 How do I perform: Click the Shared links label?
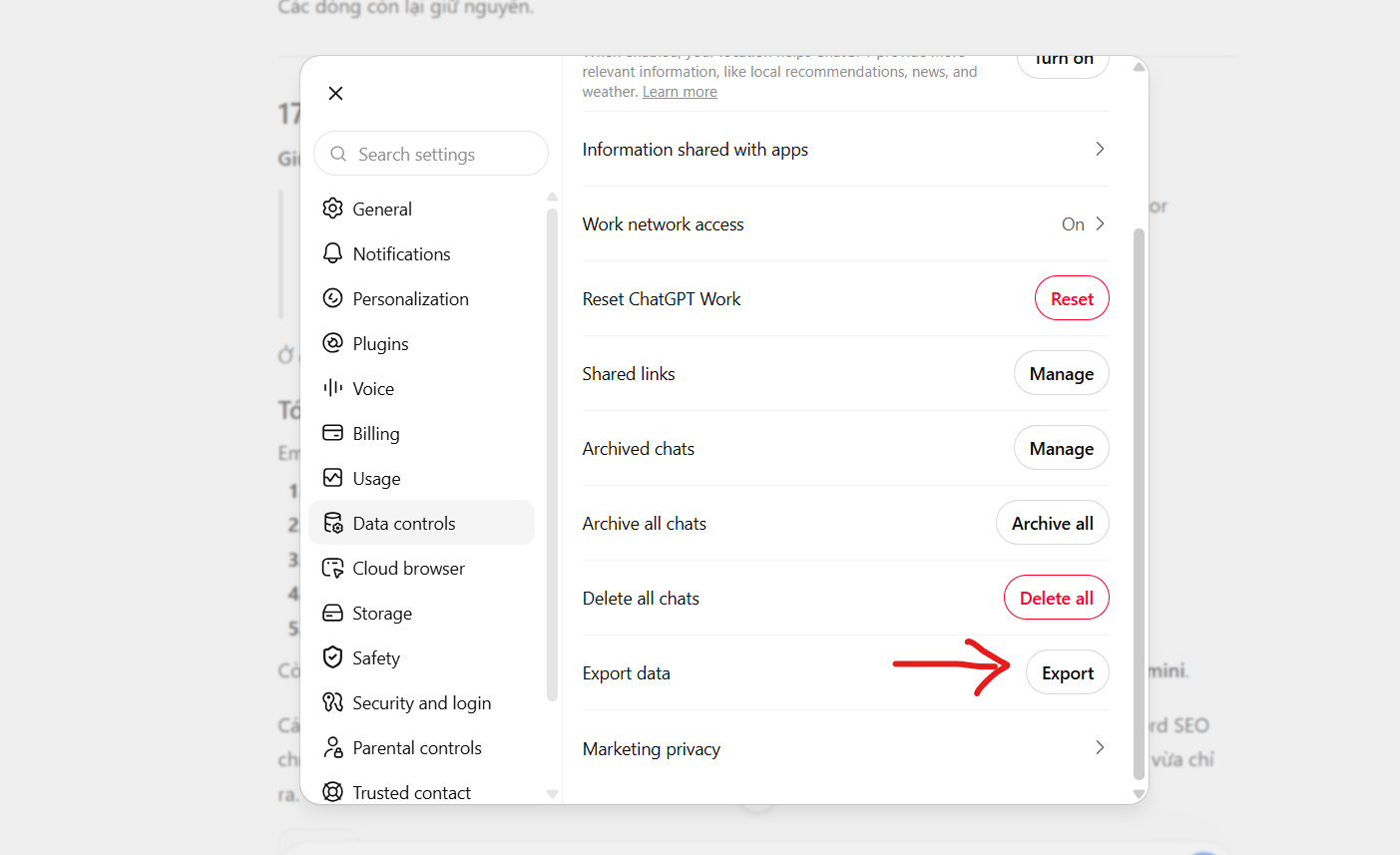tap(629, 374)
